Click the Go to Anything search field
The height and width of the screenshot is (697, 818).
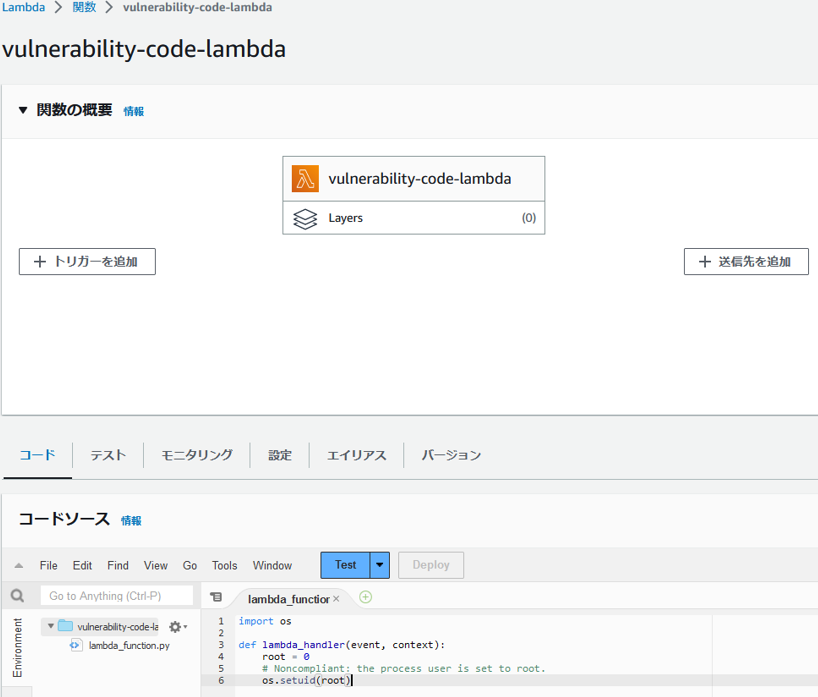(117, 596)
